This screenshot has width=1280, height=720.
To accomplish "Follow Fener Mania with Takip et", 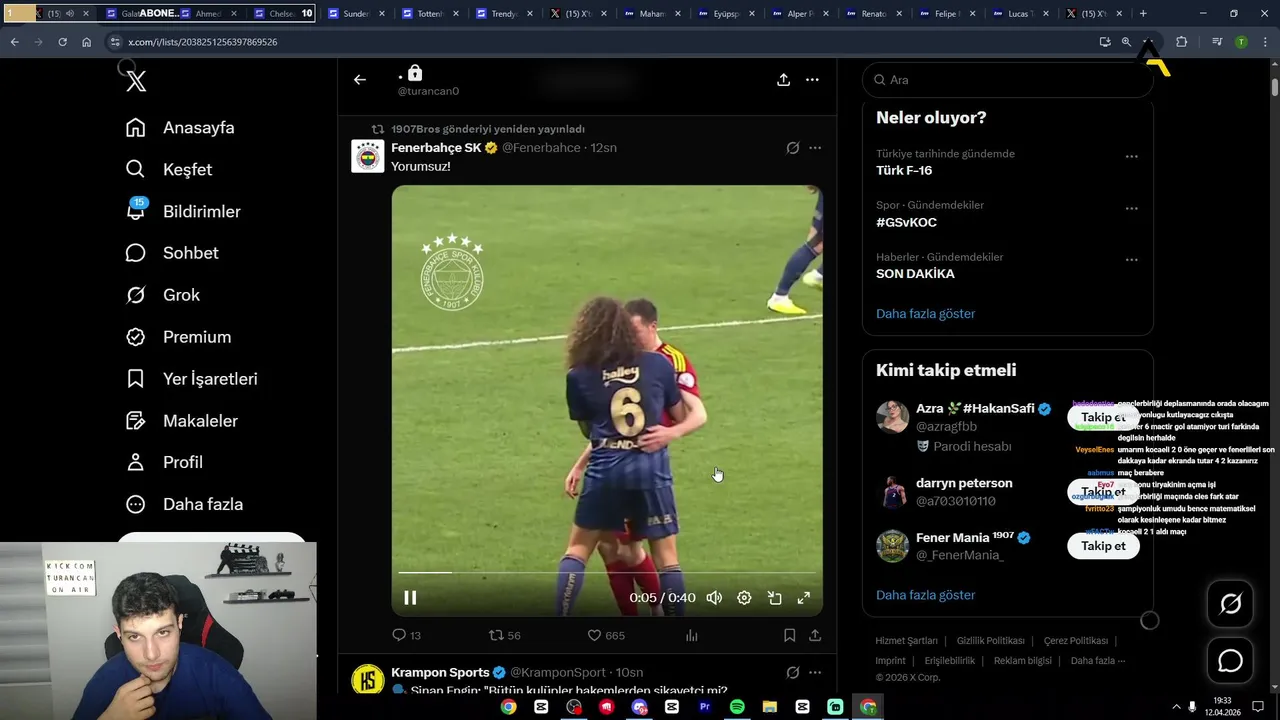I will (1103, 546).
